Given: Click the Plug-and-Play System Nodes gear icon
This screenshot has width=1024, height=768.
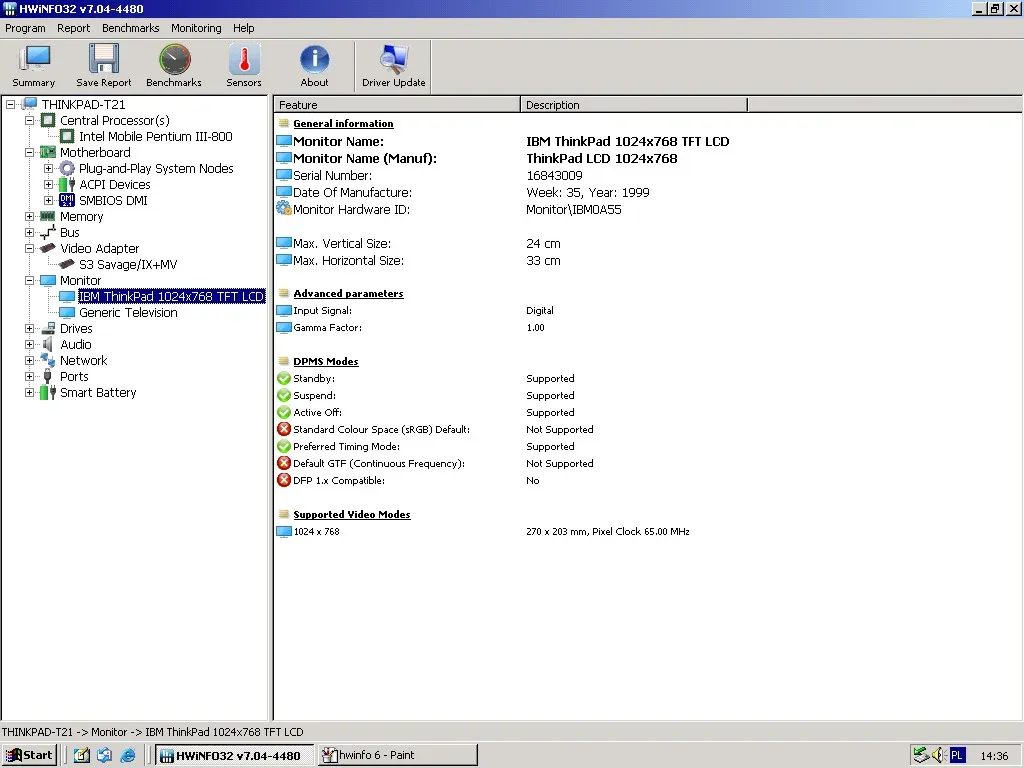Looking at the screenshot, I should 67,168.
